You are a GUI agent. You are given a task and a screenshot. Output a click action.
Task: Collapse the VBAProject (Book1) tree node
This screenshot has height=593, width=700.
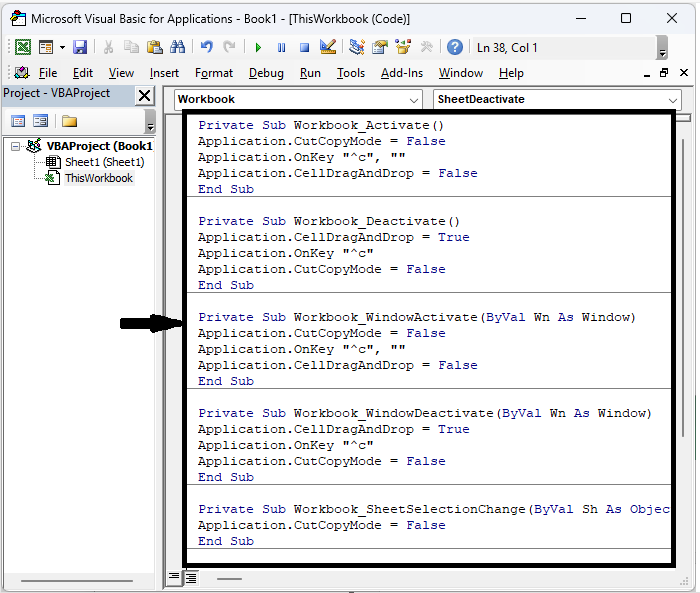(x=17, y=146)
